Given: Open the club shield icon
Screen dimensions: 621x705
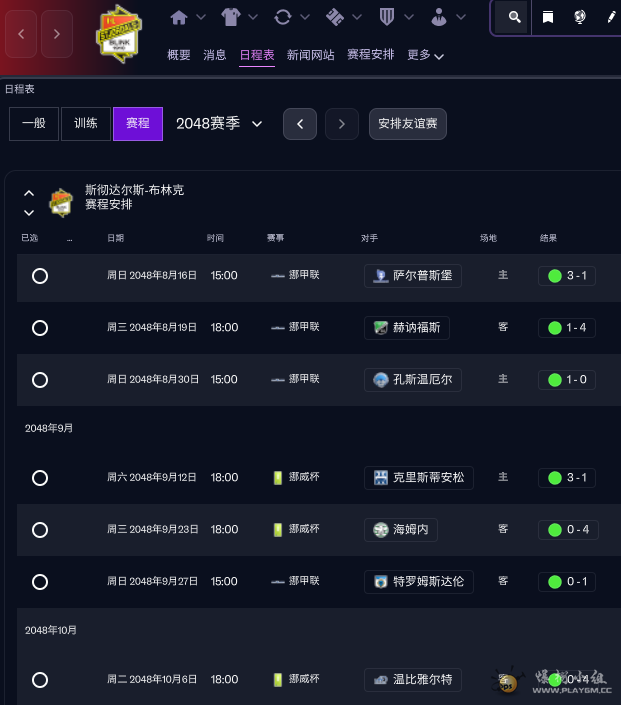Looking at the screenshot, I should [x=387, y=18].
